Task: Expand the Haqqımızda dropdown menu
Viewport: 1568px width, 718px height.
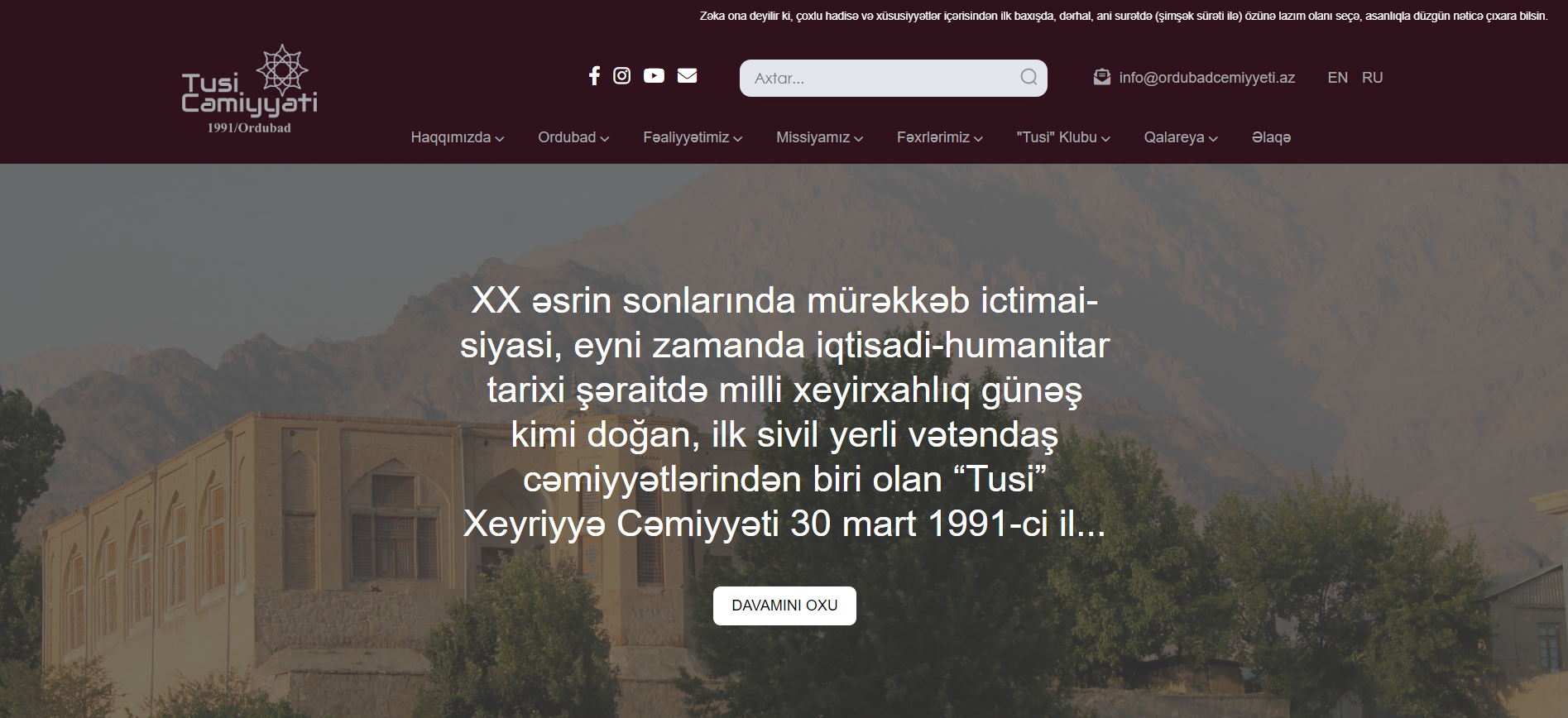Action: pos(458,137)
